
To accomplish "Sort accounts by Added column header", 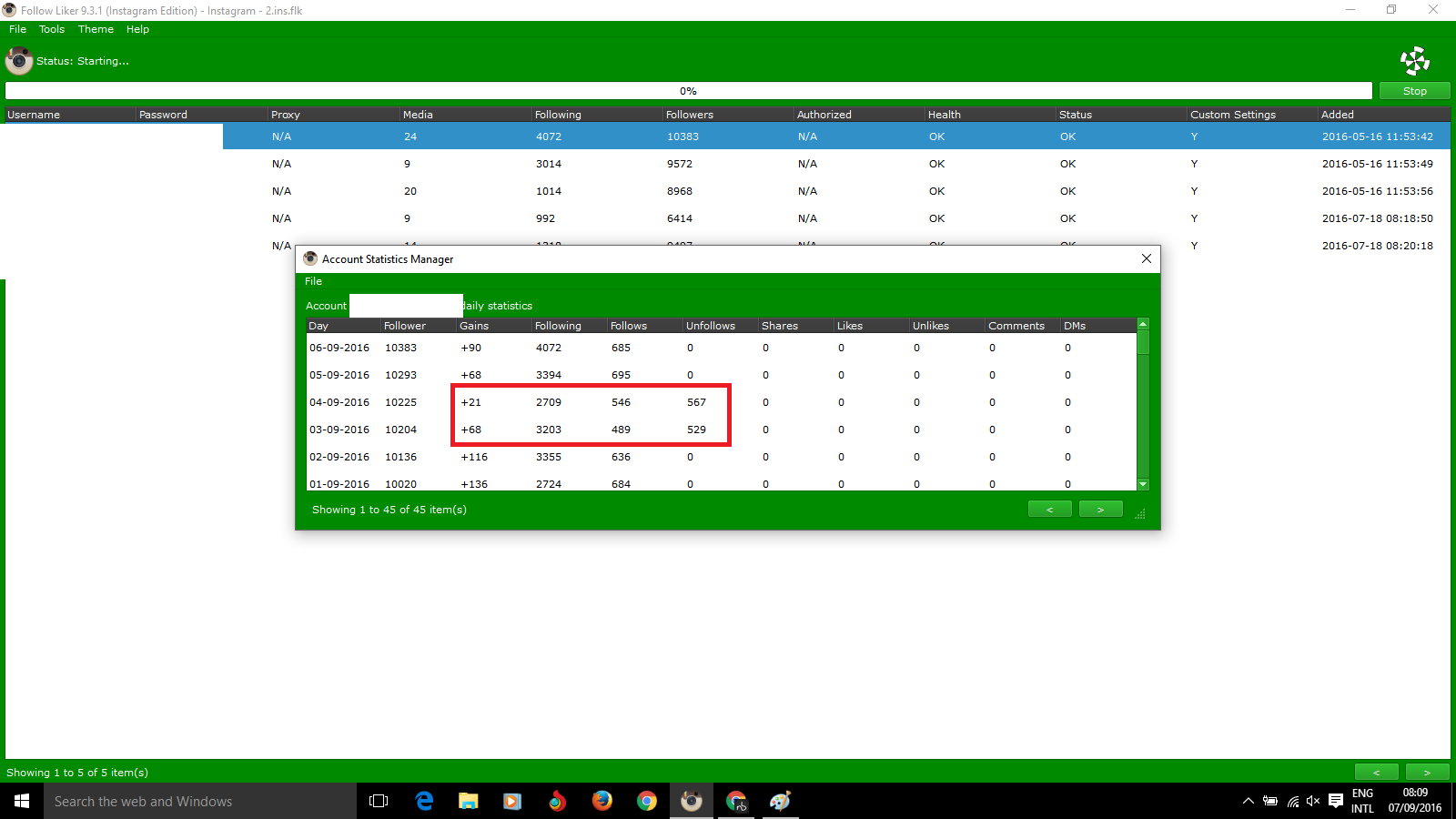I will 1384,115.
